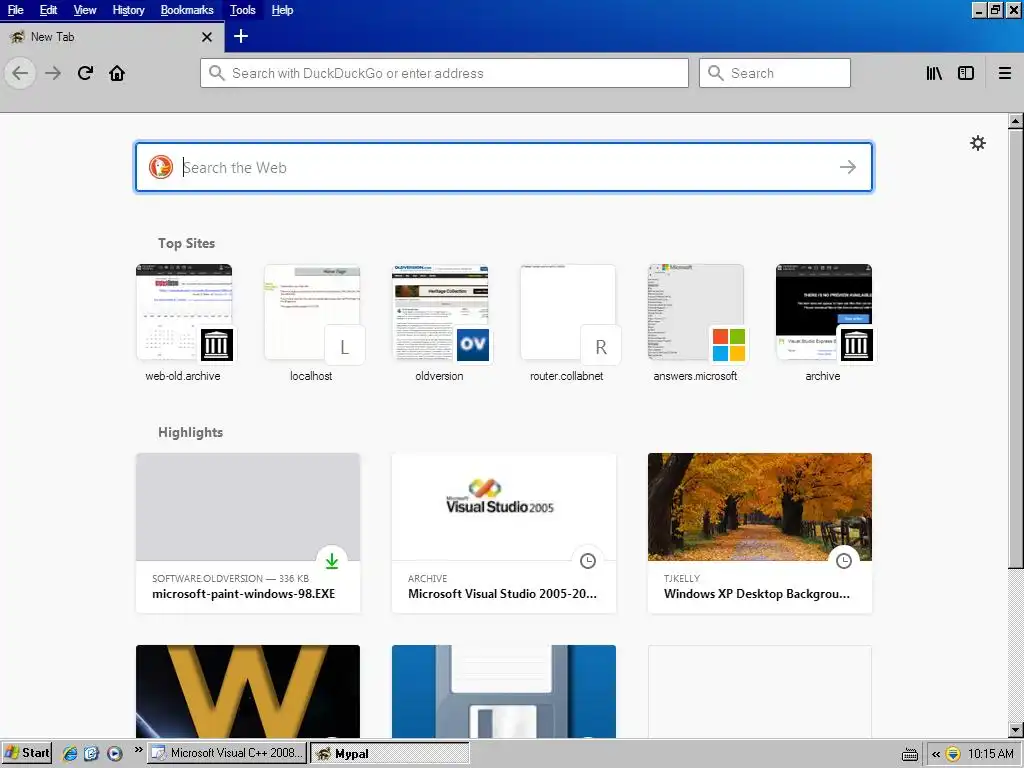Launch Internet Explorer from quick launch

[x=70, y=754]
